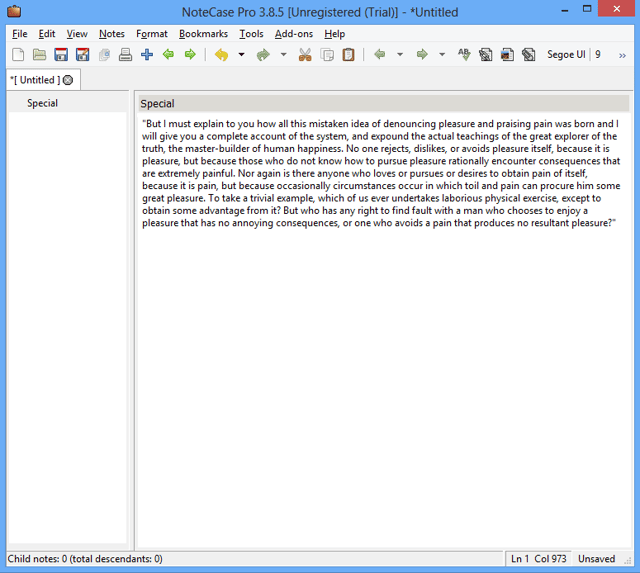Change the font size value 9
The width and height of the screenshot is (640, 573).
(x=598, y=54)
